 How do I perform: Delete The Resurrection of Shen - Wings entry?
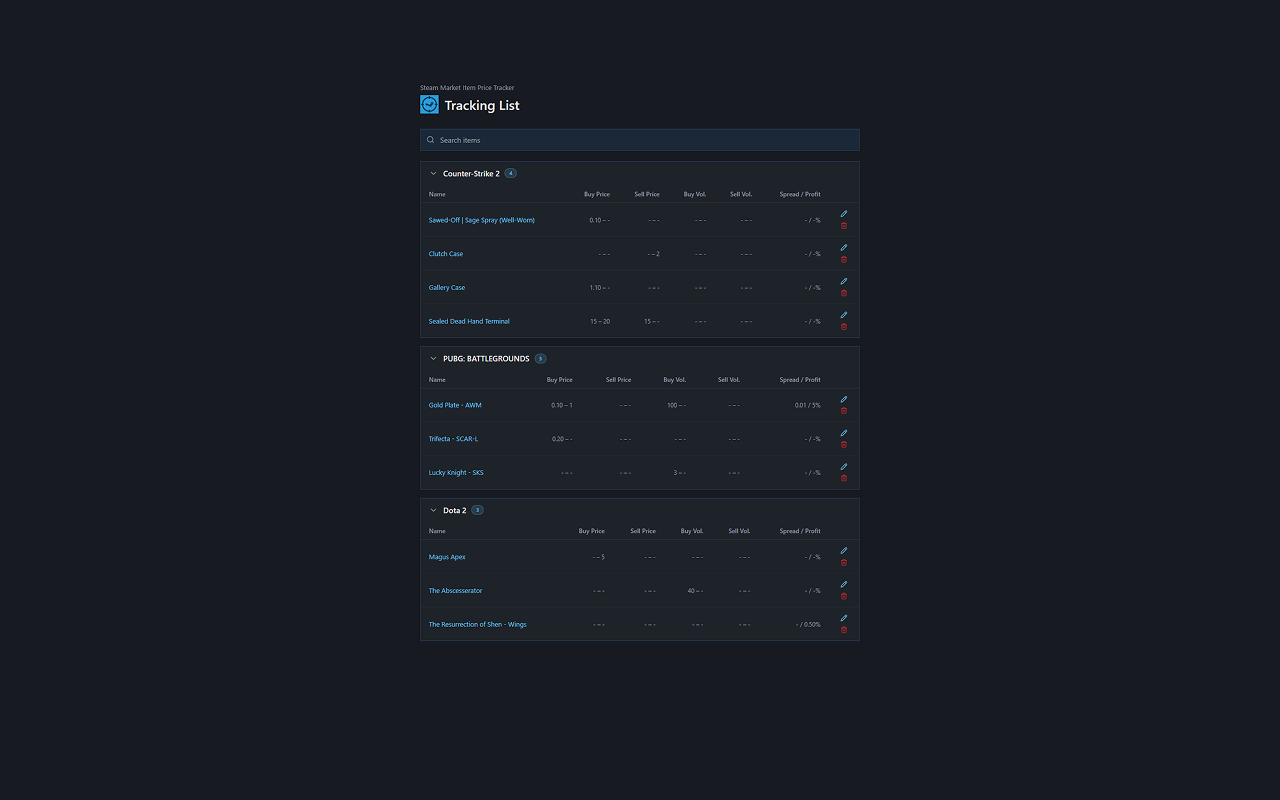(x=844, y=630)
